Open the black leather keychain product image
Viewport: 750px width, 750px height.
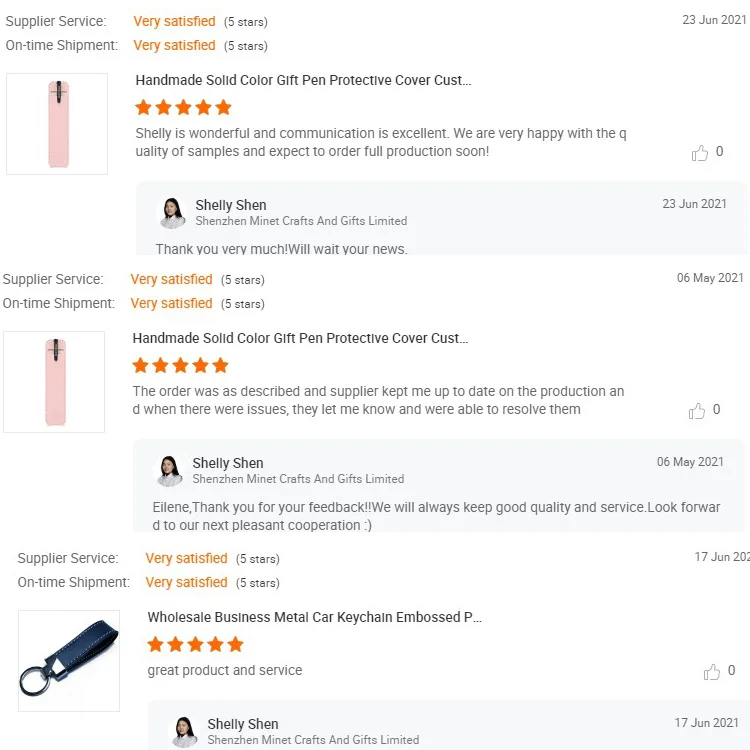[x=69, y=660]
